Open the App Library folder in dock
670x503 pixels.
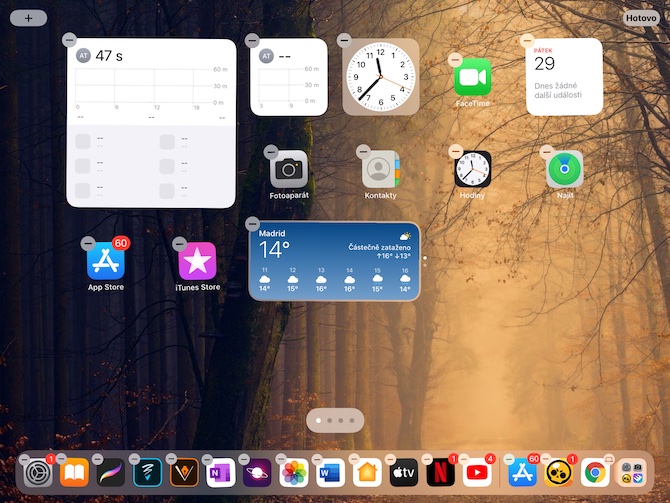pyautogui.click(x=632, y=473)
